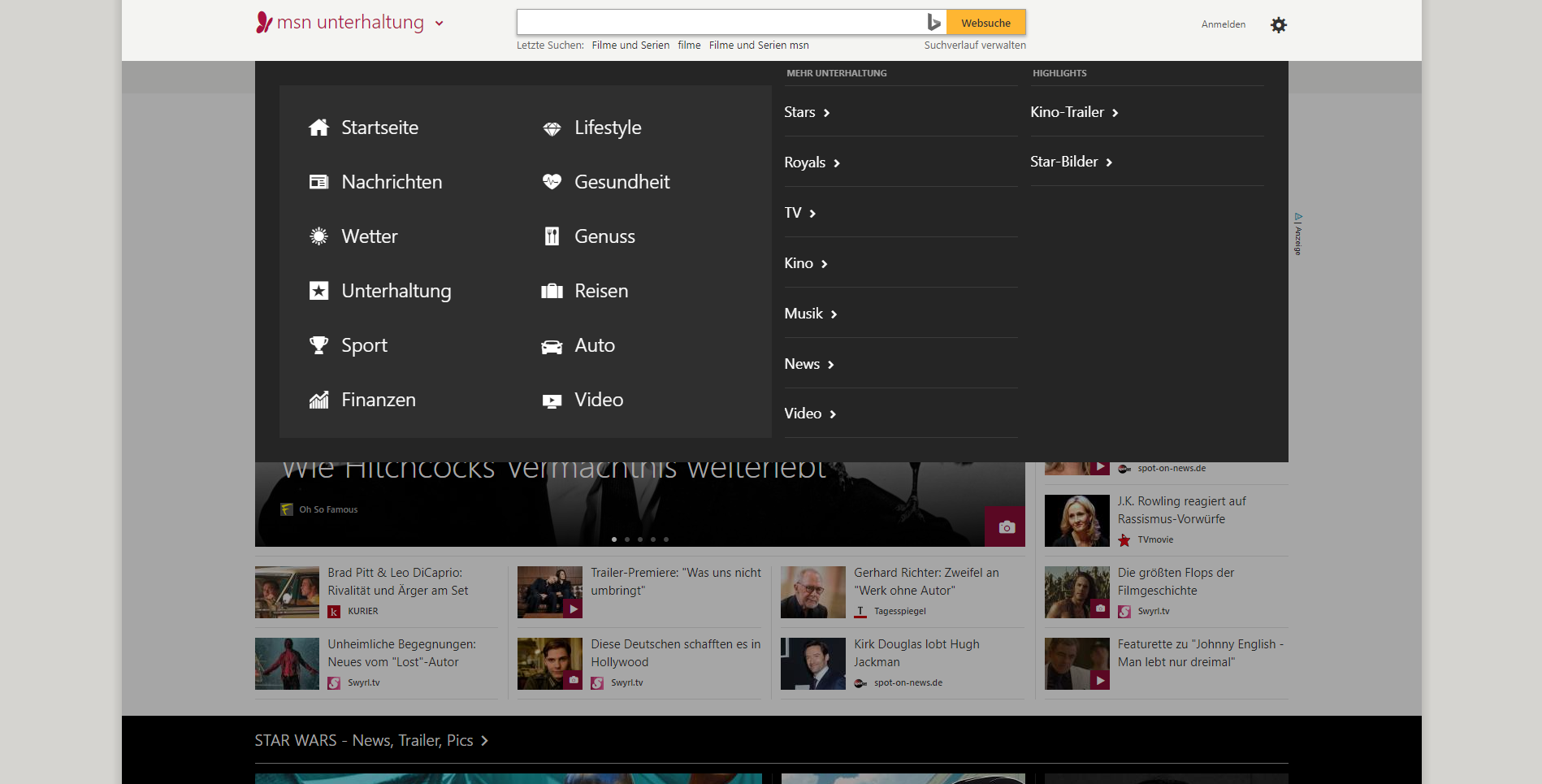
Task: Open gallery via camera icon on hero image
Action: [x=1006, y=527]
